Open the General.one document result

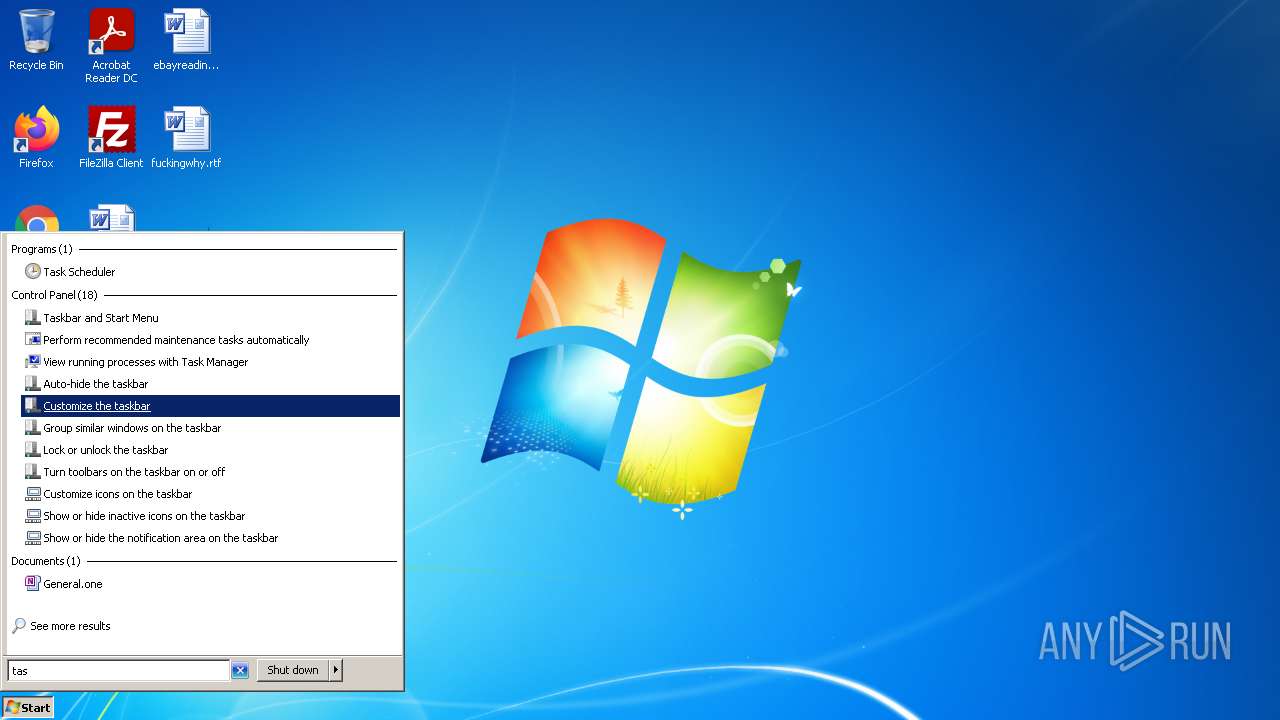coord(210,584)
